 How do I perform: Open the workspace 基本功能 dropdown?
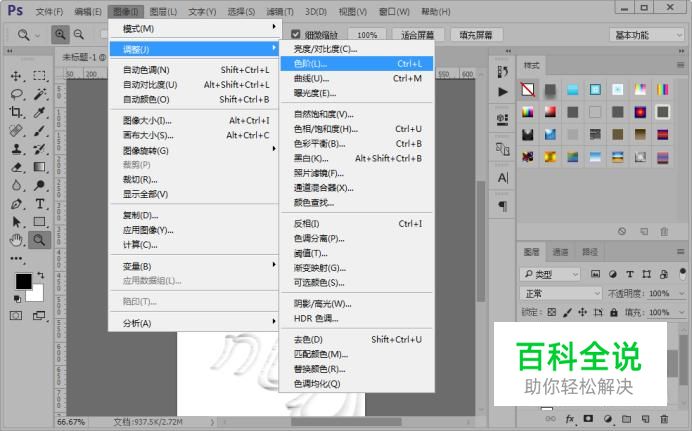click(x=647, y=35)
